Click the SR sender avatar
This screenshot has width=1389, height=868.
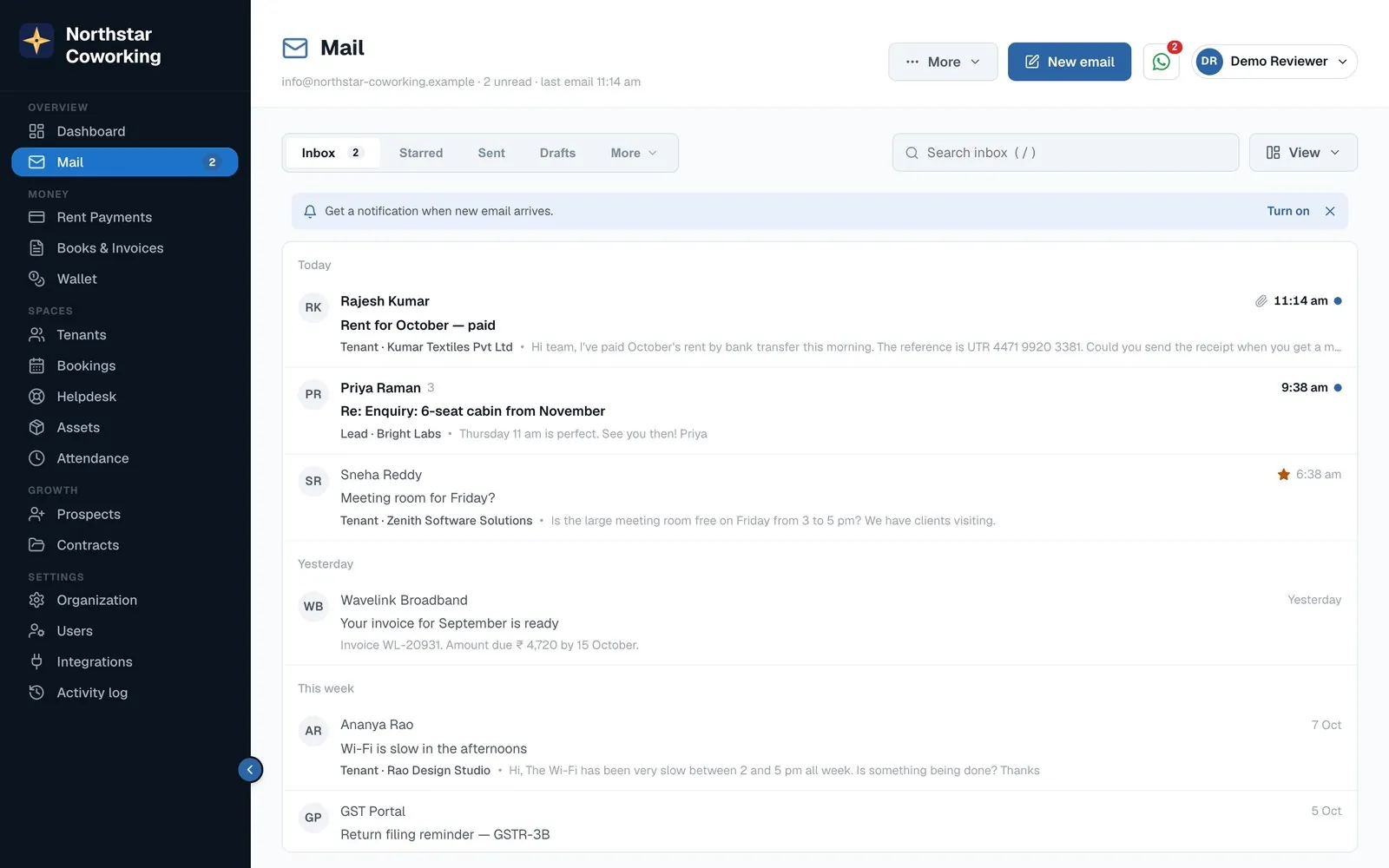coord(313,481)
